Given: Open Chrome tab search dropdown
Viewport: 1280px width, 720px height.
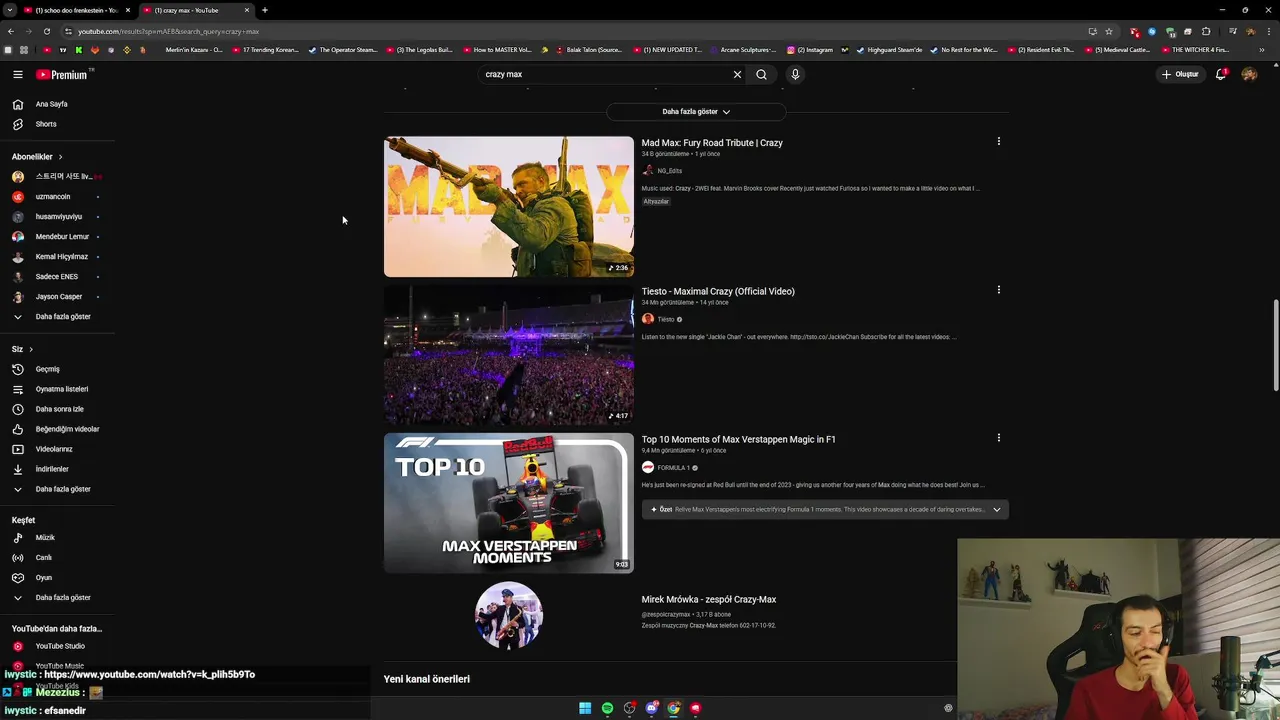Looking at the screenshot, I should tap(9, 10).
